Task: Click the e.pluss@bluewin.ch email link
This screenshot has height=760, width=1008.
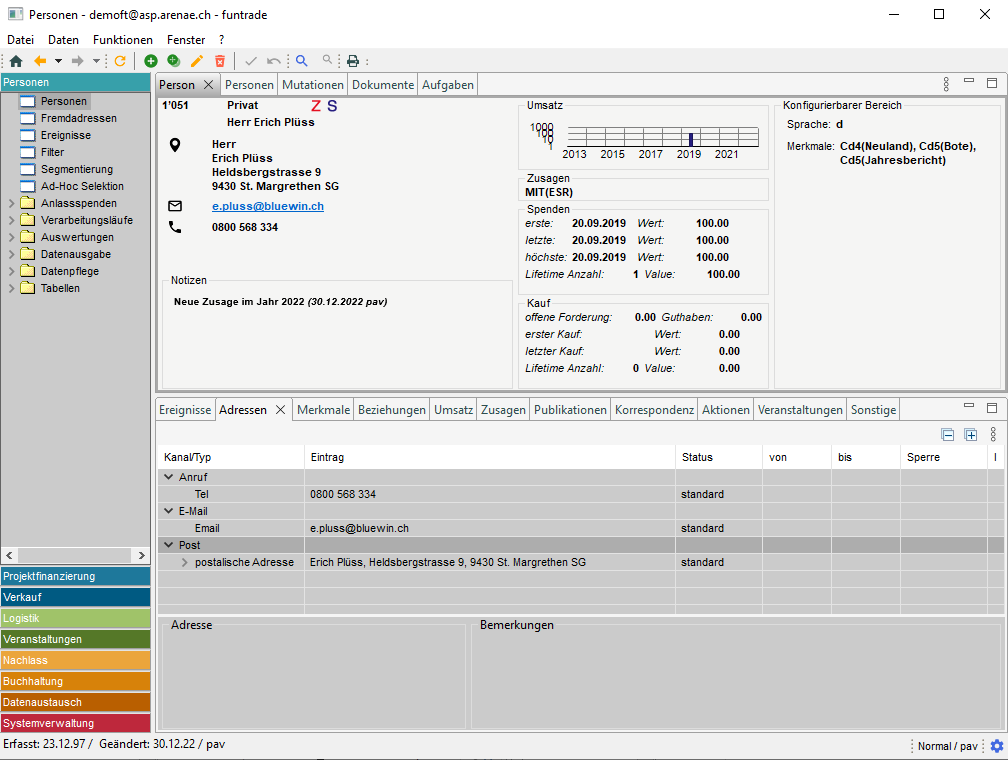Action: click(267, 206)
